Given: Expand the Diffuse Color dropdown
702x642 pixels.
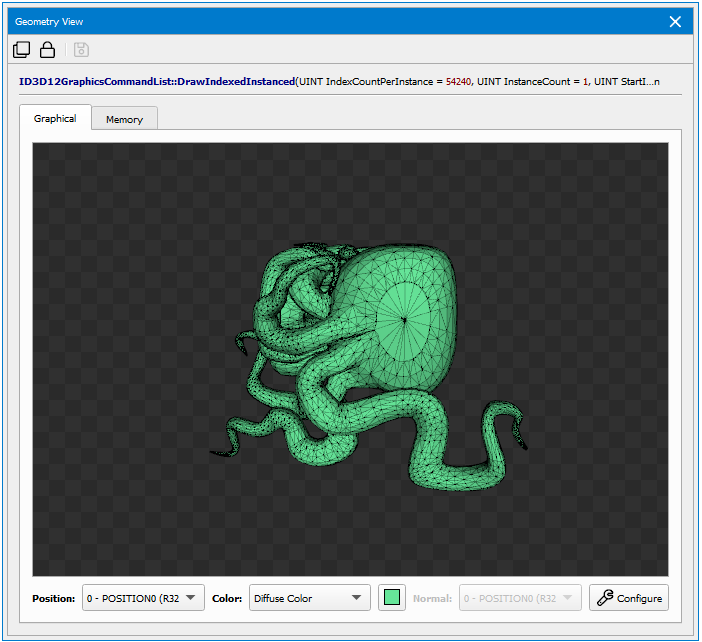Looking at the screenshot, I should tap(308, 598).
